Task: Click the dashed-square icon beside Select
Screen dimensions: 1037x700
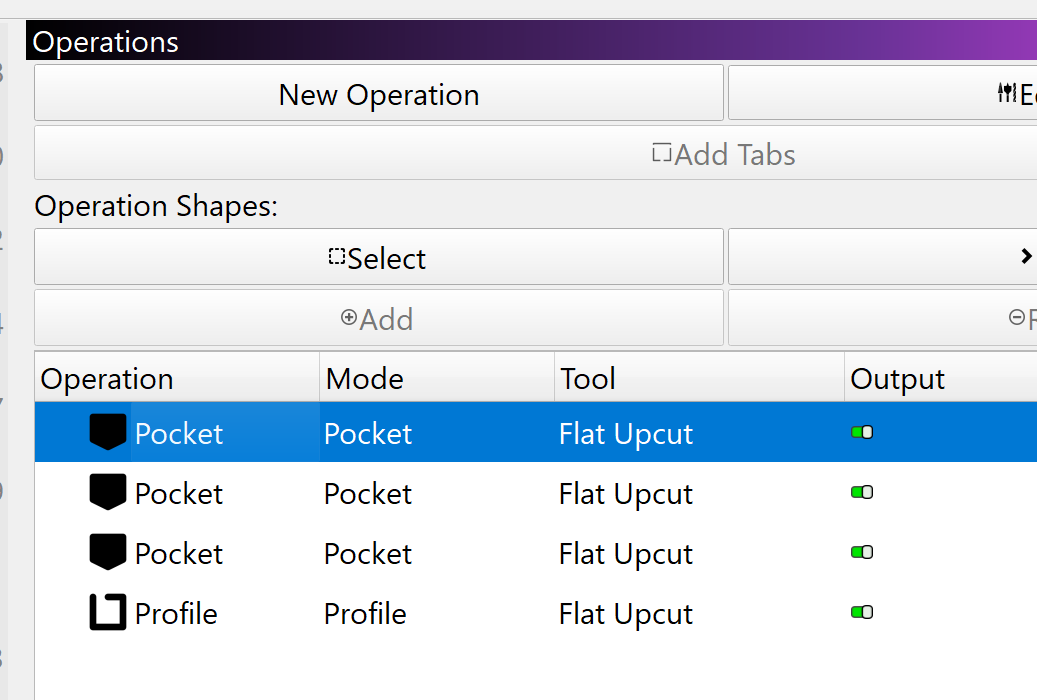Action: 337,257
